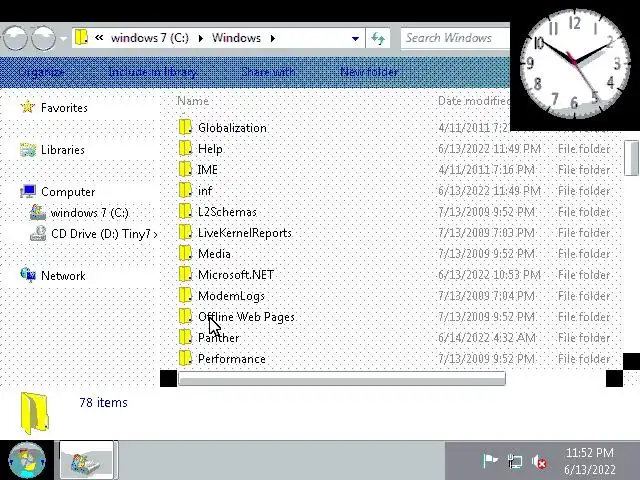Image resolution: width=640 pixels, height=480 pixels.
Task: Open the windows 7 (C:) drive in the sidebar
Action: 89,213
